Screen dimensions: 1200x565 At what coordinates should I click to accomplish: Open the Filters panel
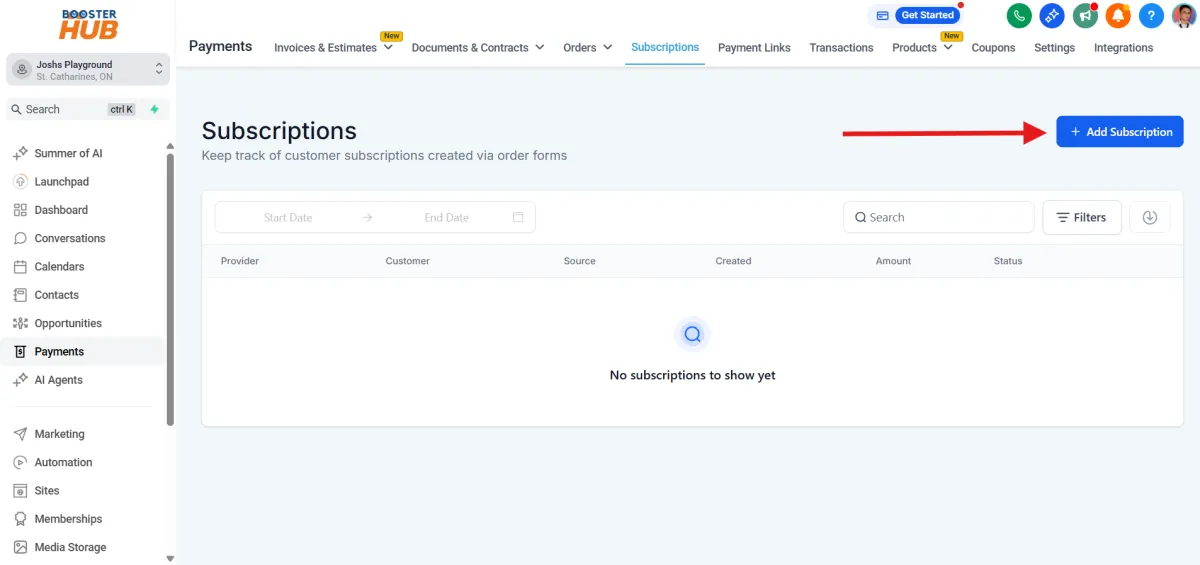[1082, 217]
